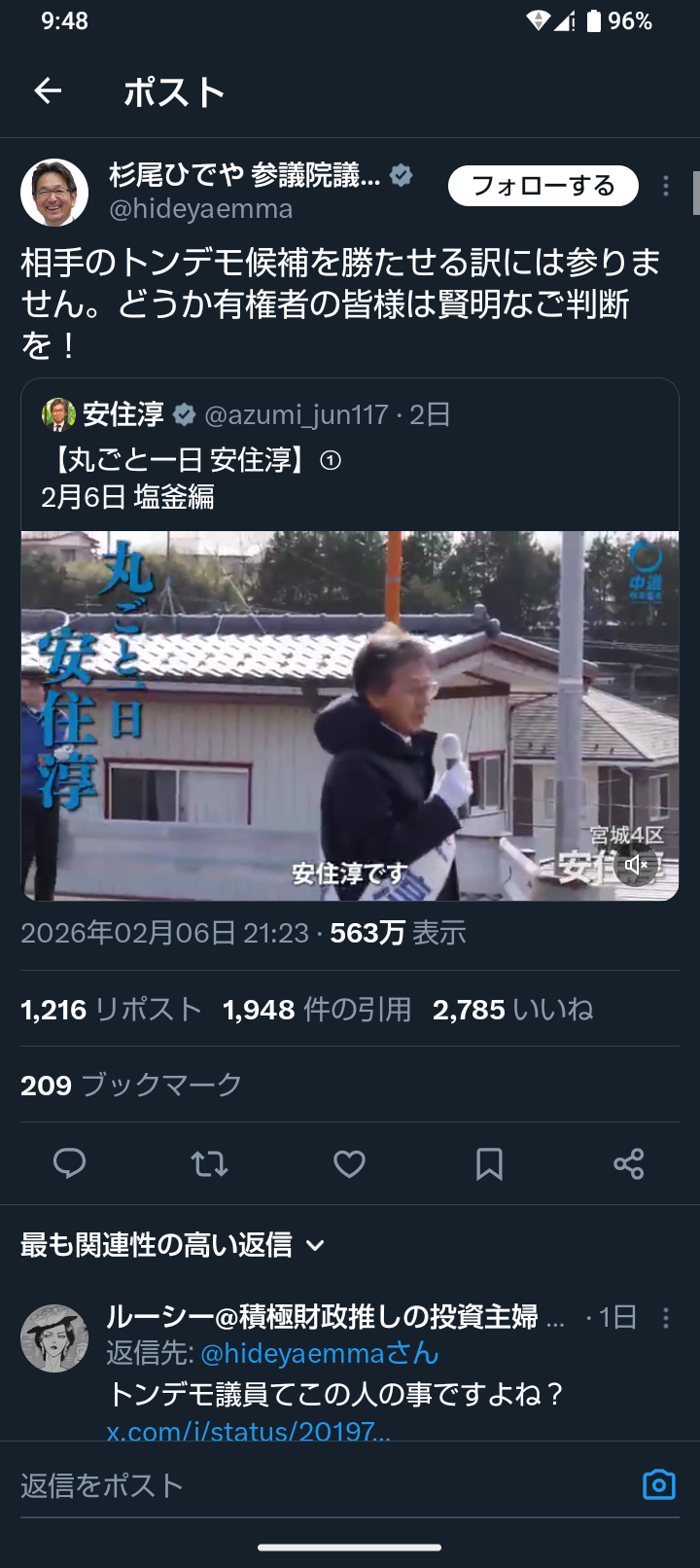The height and width of the screenshot is (1568, 700).
Task: Open 杉尾ひでや profile avatar
Action: point(54,193)
